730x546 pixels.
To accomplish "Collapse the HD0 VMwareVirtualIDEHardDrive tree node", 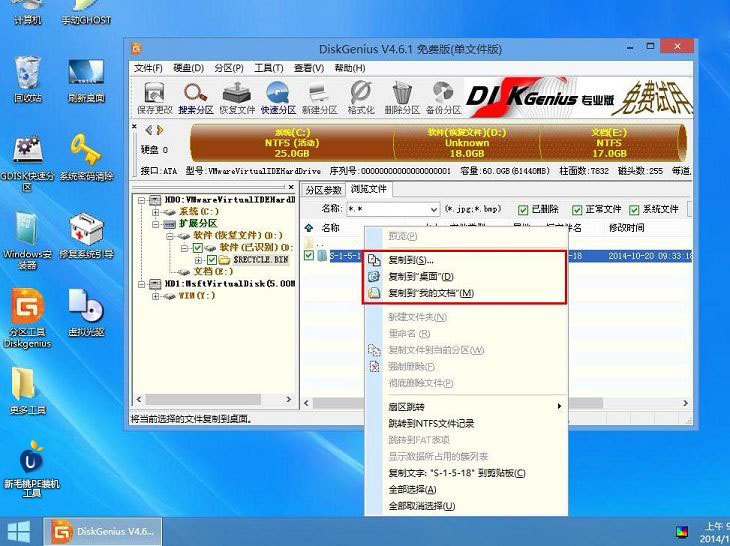I will [x=141, y=200].
